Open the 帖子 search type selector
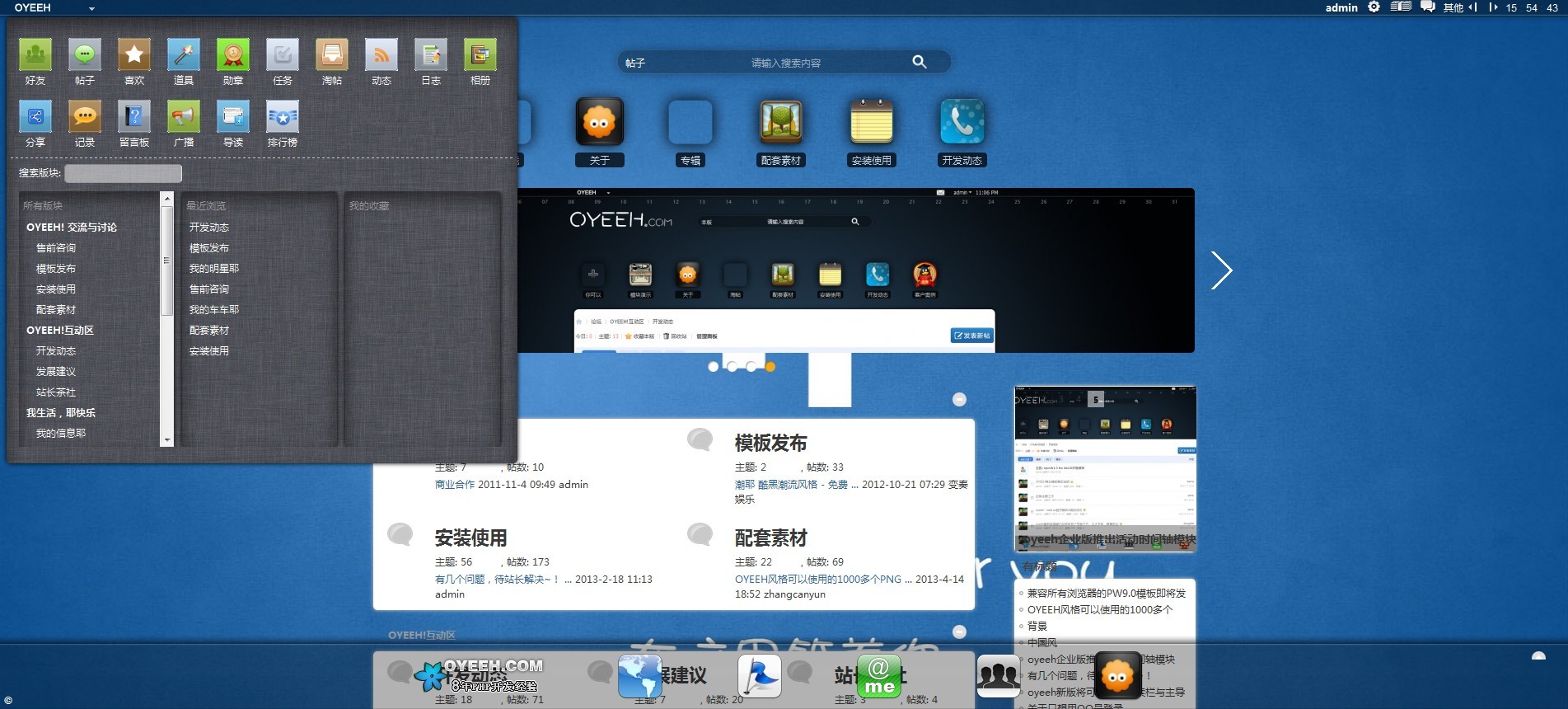The width and height of the screenshot is (1568, 709). click(635, 63)
